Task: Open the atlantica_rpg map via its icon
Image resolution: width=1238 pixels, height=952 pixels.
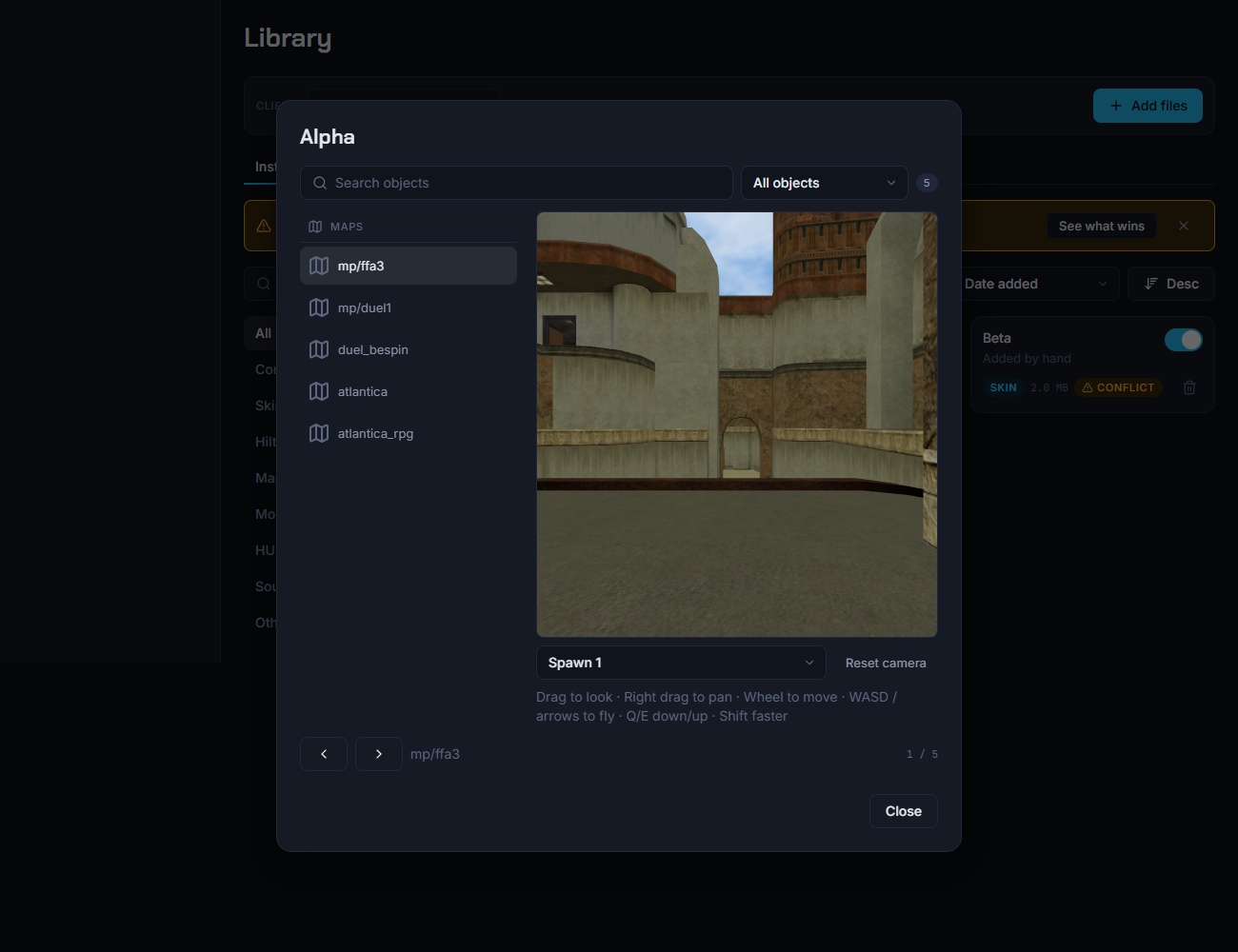Action: 319,433
